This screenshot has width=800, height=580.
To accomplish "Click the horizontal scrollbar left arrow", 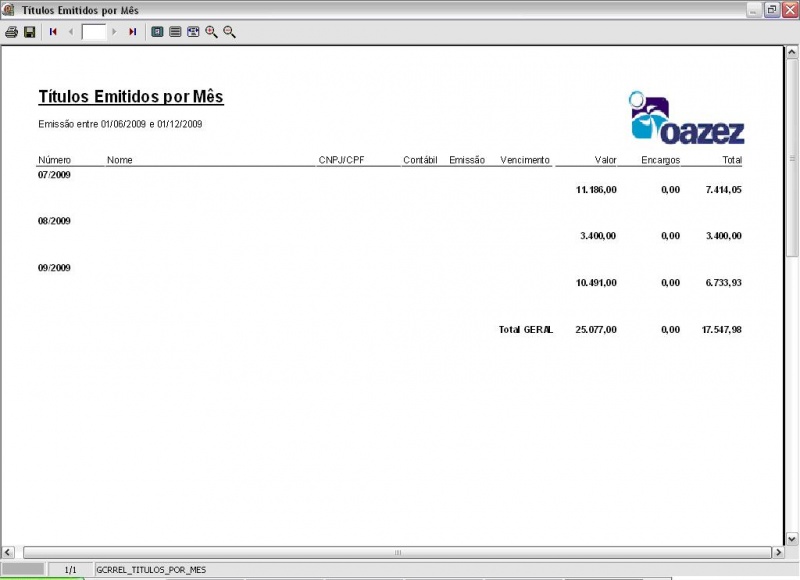I will coord(8,552).
